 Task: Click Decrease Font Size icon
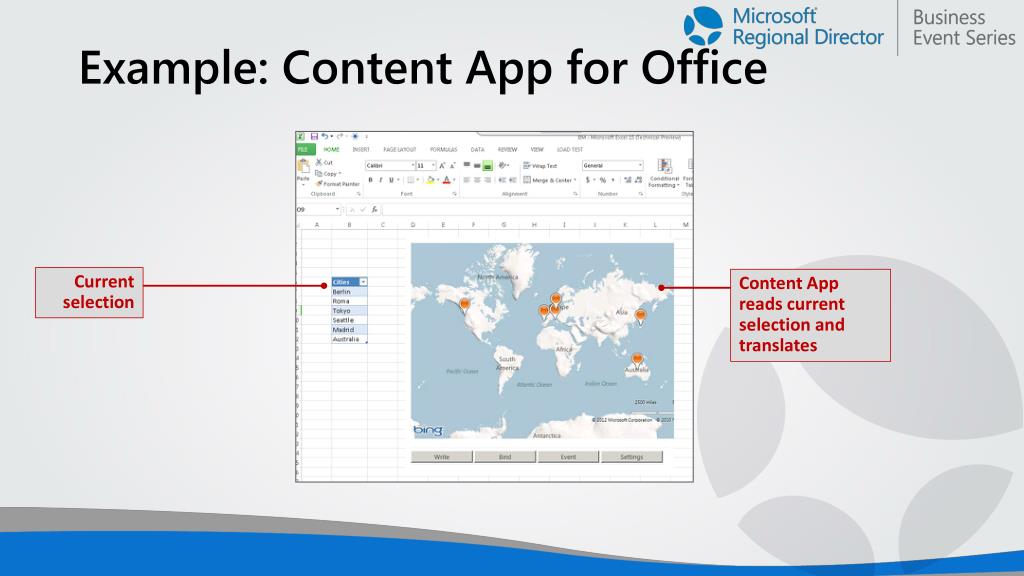click(x=453, y=165)
